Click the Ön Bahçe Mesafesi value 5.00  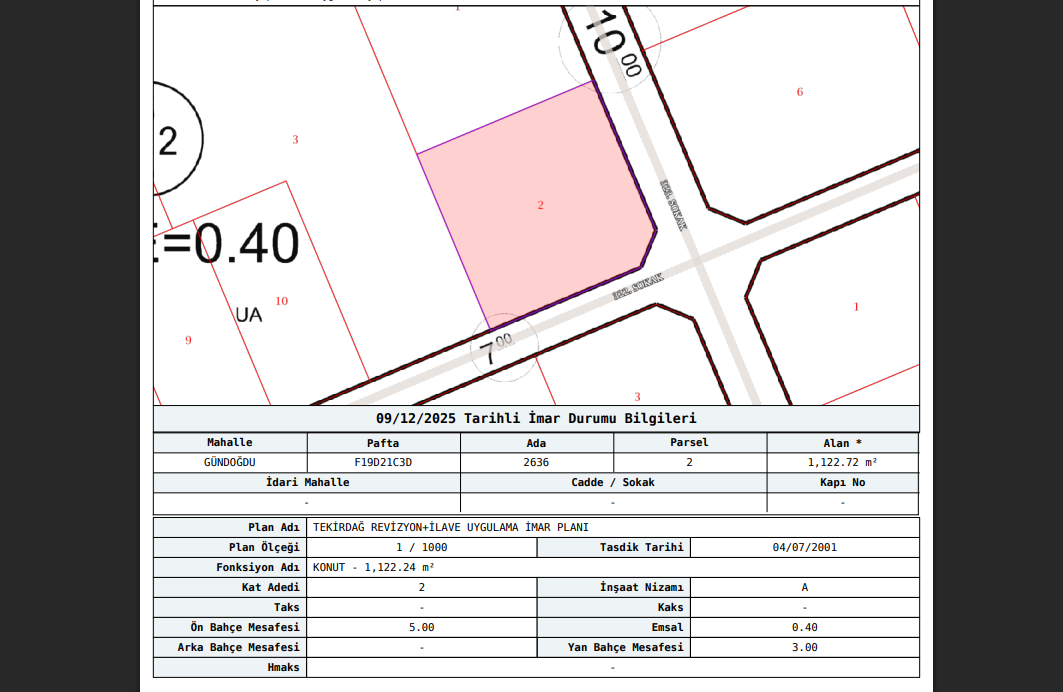coord(421,628)
